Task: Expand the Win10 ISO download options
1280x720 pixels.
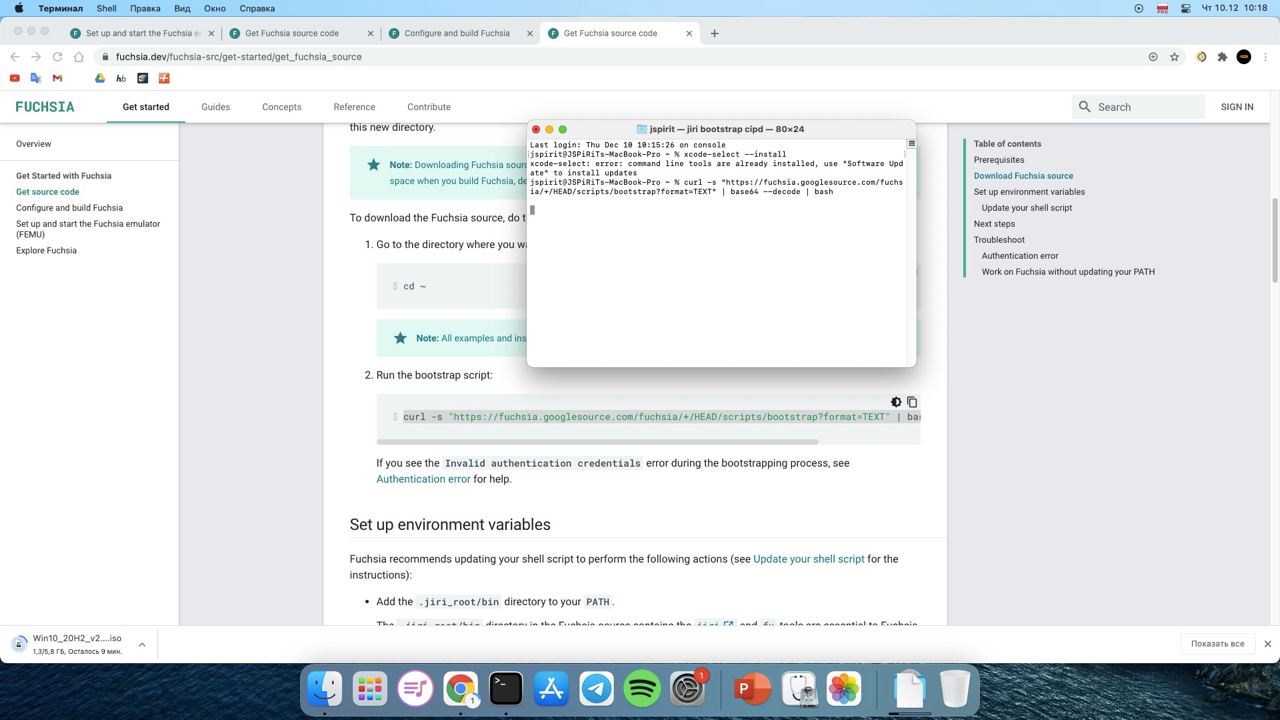Action: (142, 644)
